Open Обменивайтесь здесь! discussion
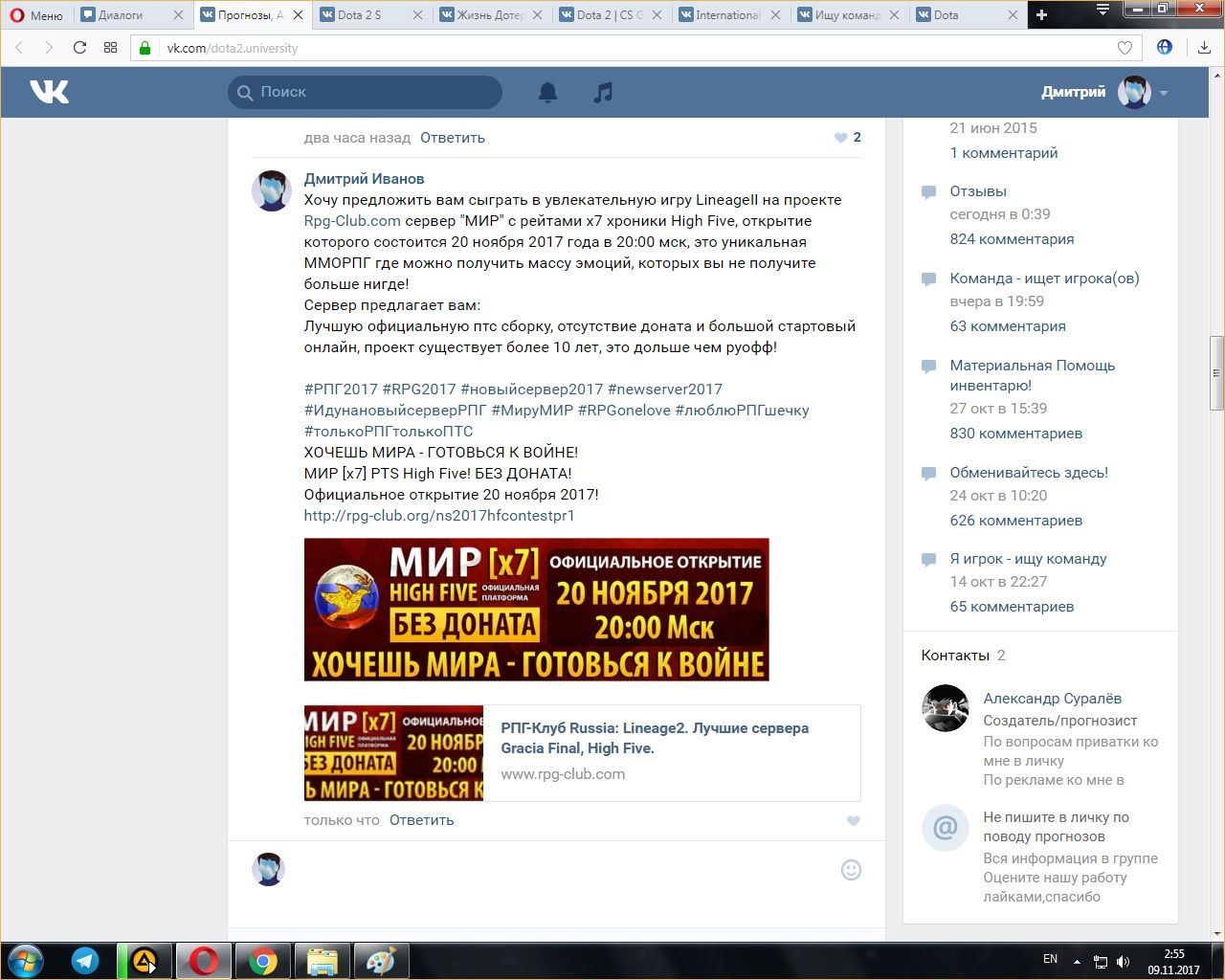The height and width of the screenshot is (980, 1225). pos(1029,473)
